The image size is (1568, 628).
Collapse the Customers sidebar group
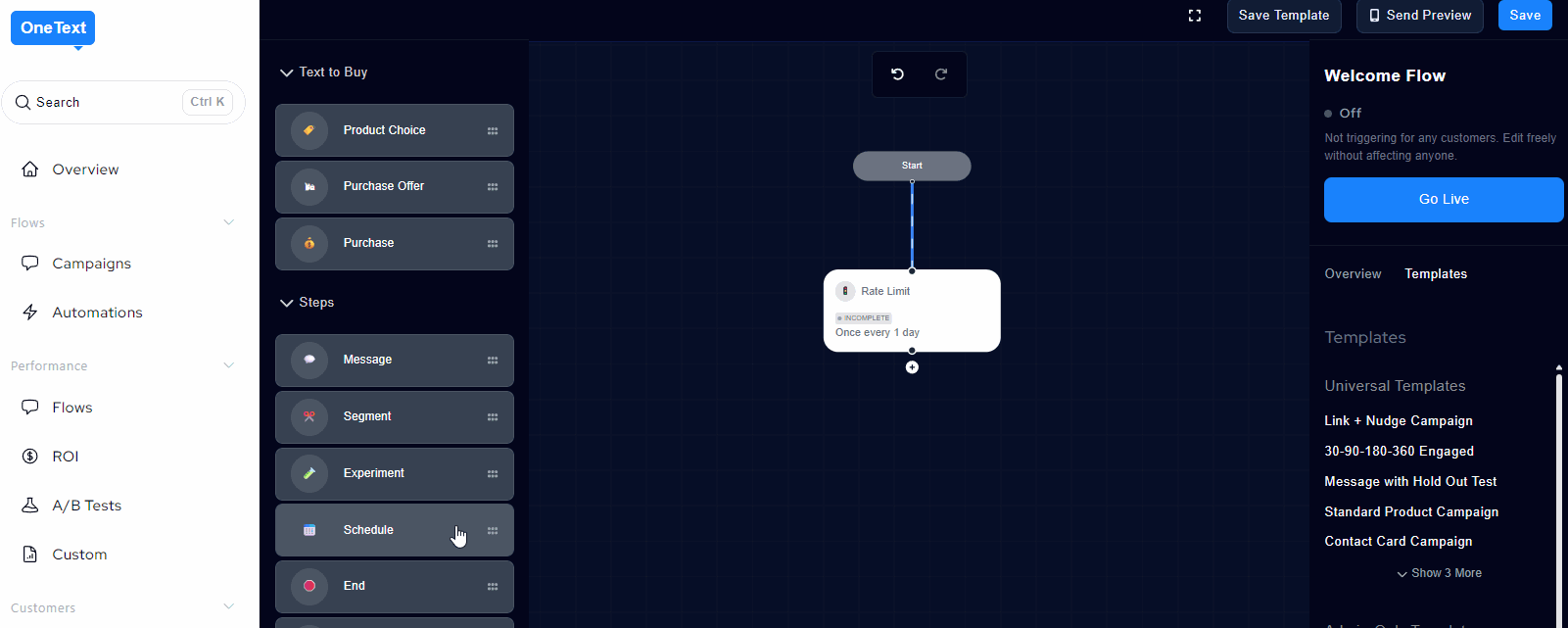tap(229, 606)
